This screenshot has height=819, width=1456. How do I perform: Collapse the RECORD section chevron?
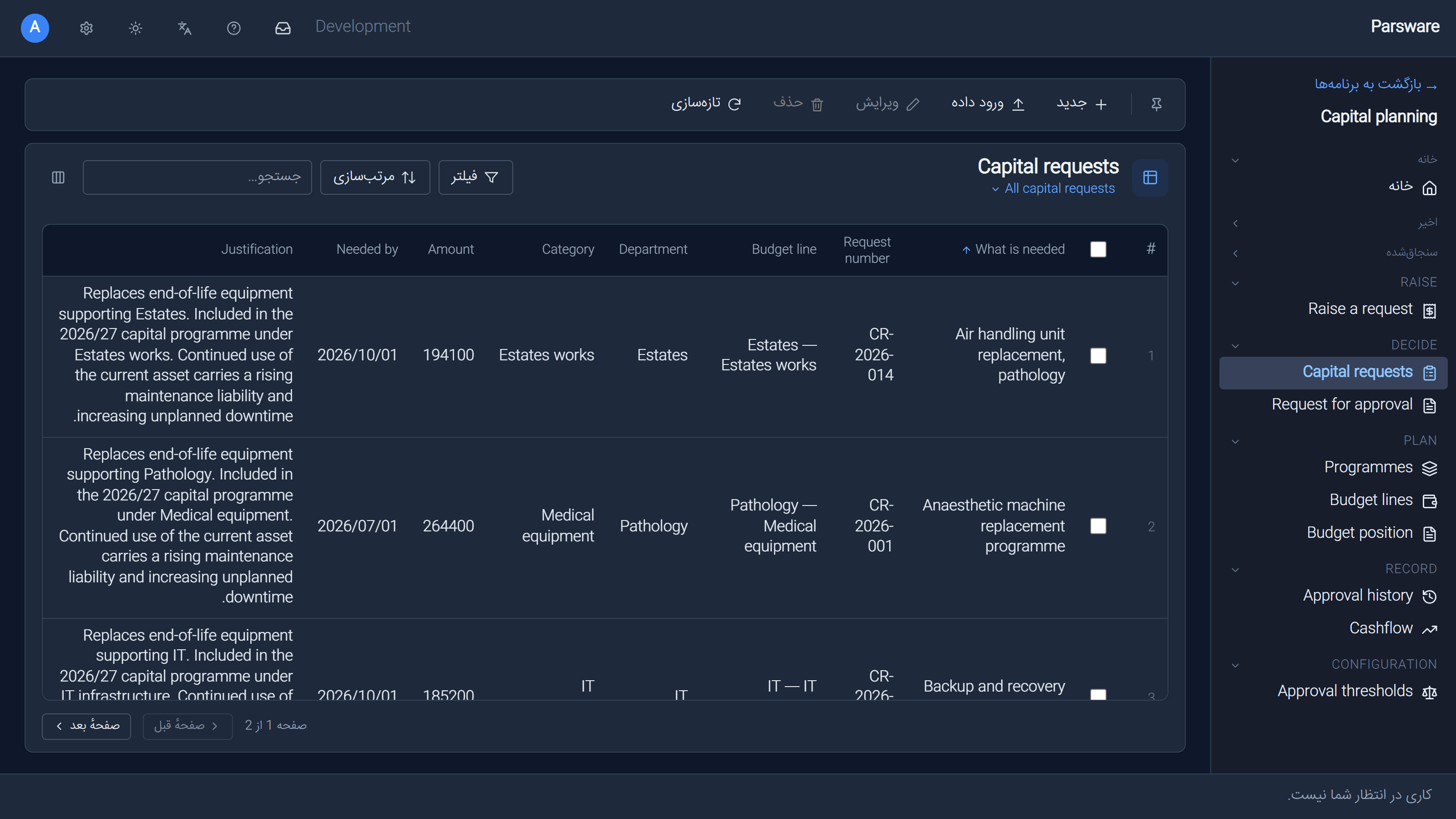pyautogui.click(x=1235, y=569)
